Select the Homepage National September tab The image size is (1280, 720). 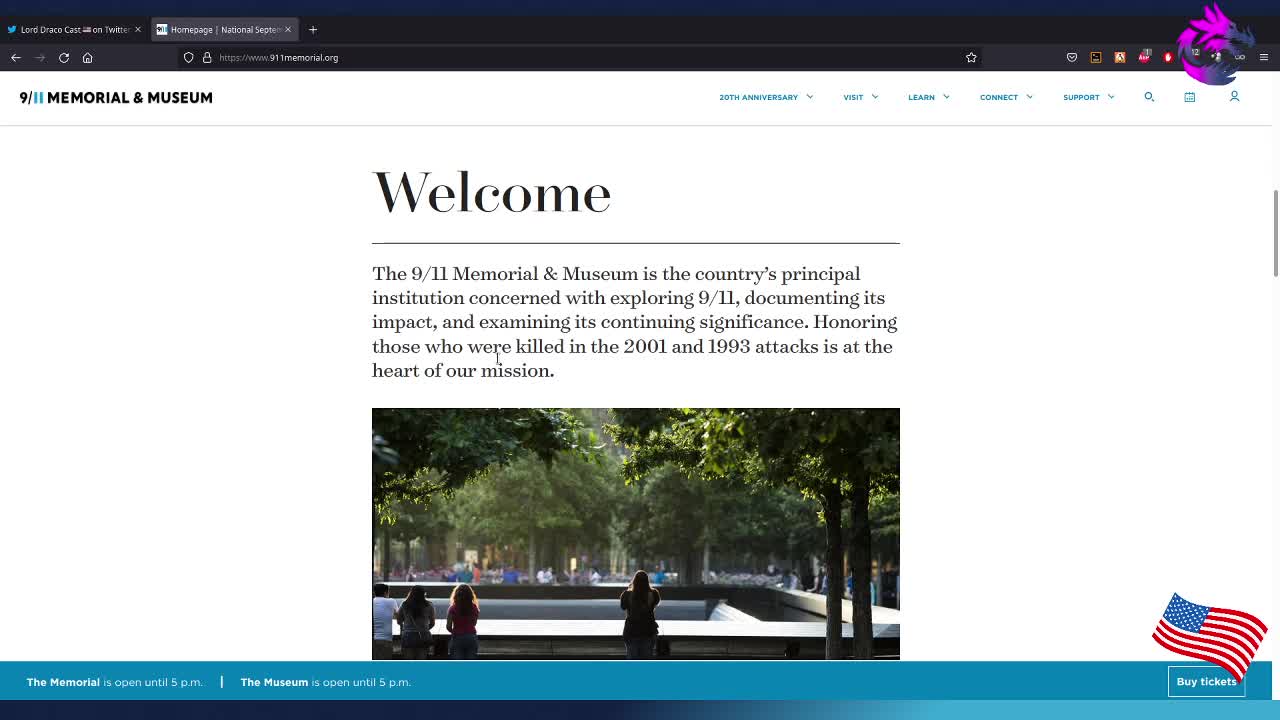pos(225,29)
